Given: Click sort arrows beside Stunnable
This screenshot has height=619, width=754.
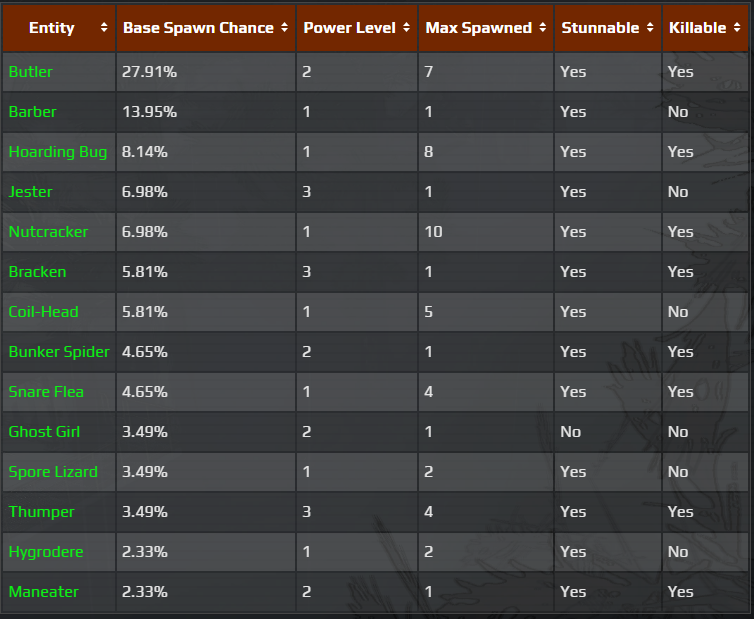Looking at the screenshot, I should [x=650, y=28].
